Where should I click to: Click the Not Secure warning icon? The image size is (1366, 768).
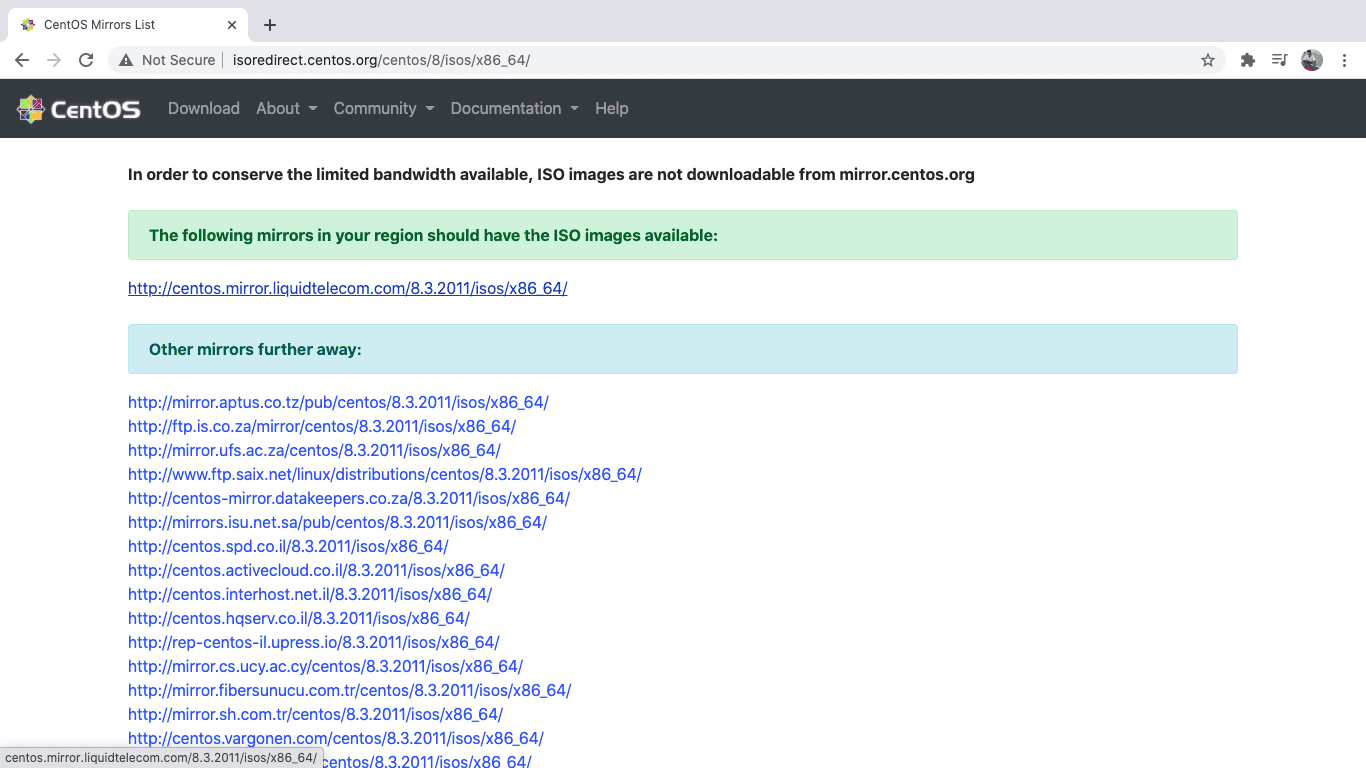(x=126, y=60)
